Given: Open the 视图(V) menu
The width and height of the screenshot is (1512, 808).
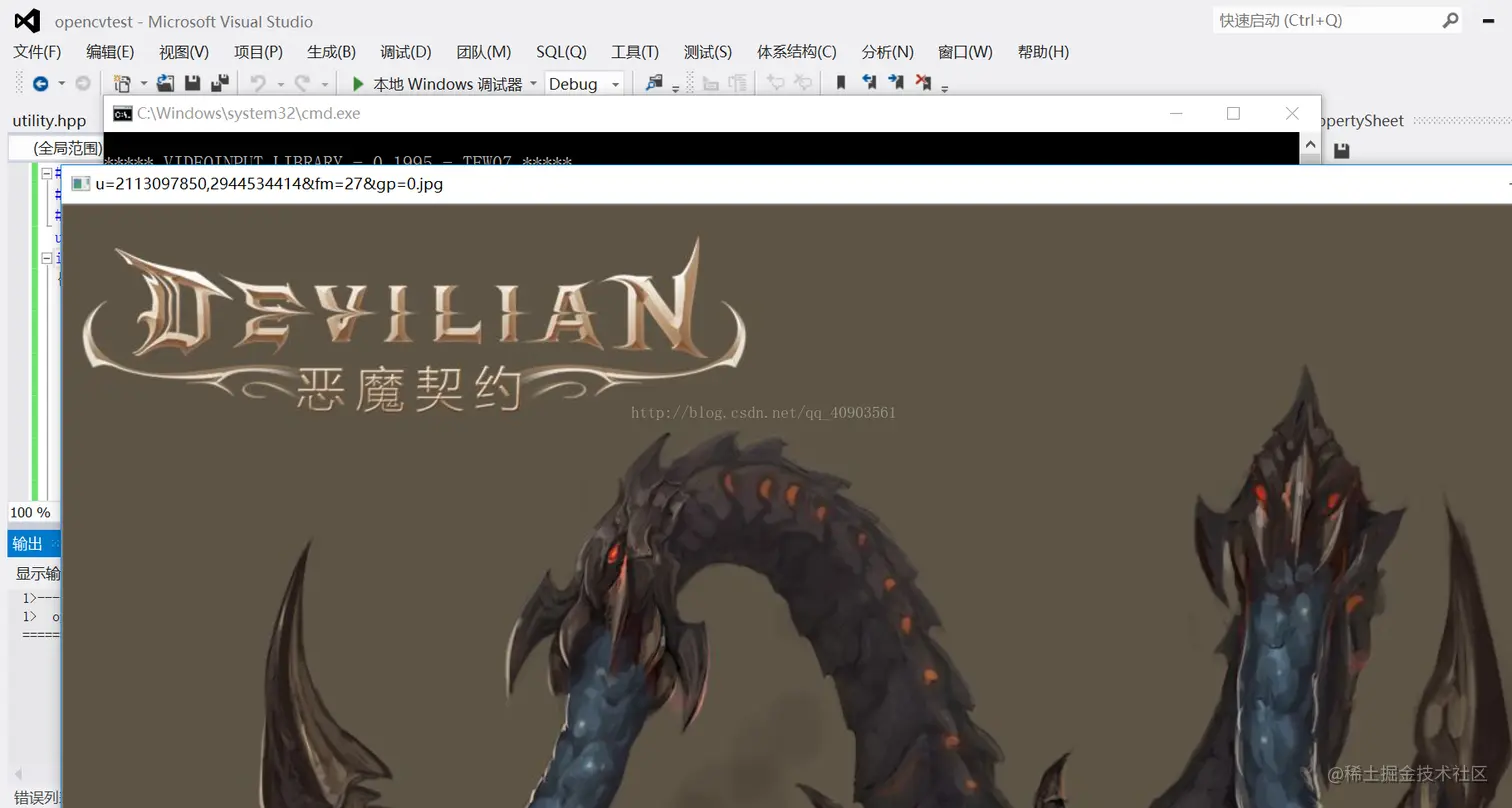Looking at the screenshot, I should (184, 52).
